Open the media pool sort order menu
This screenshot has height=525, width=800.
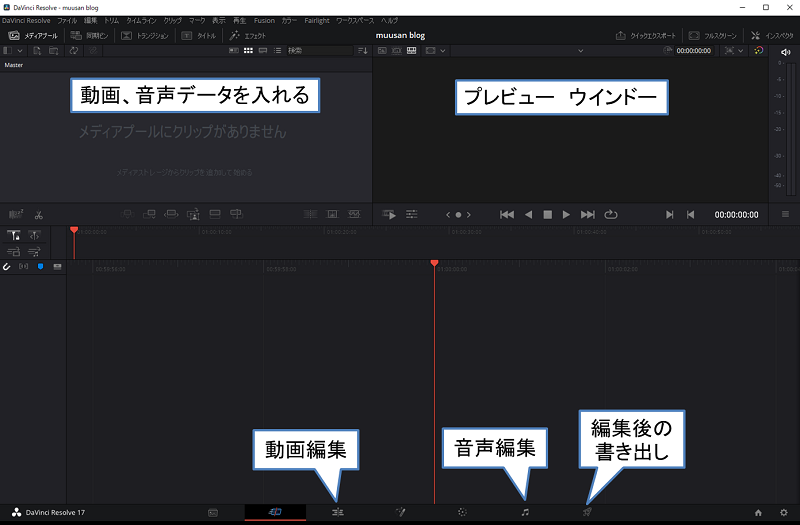click(x=363, y=51)
